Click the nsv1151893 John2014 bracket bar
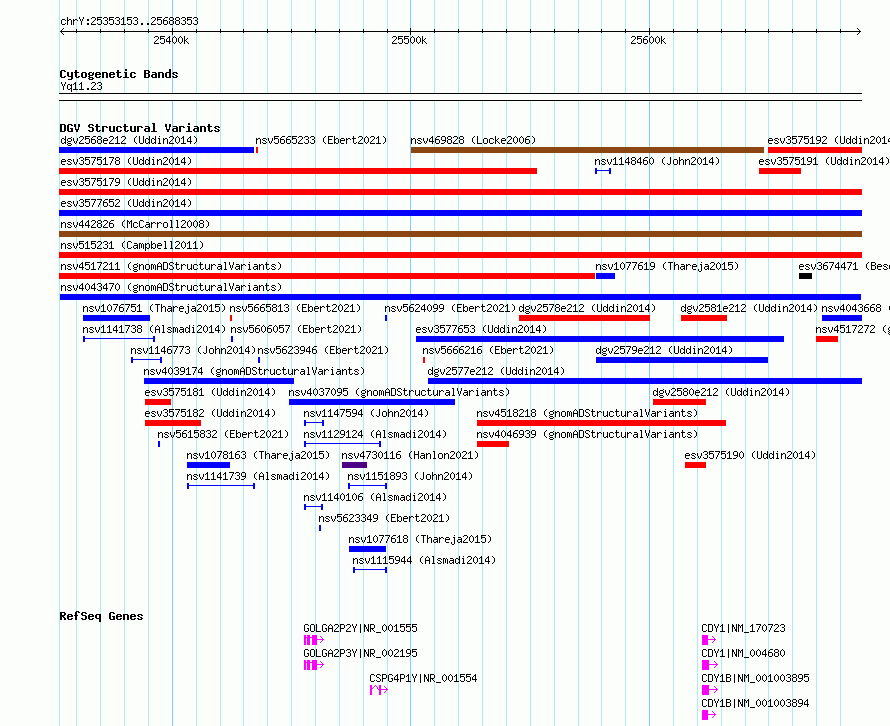The width and height of the screenshot is (890, 726). click(x=367, y=486)
